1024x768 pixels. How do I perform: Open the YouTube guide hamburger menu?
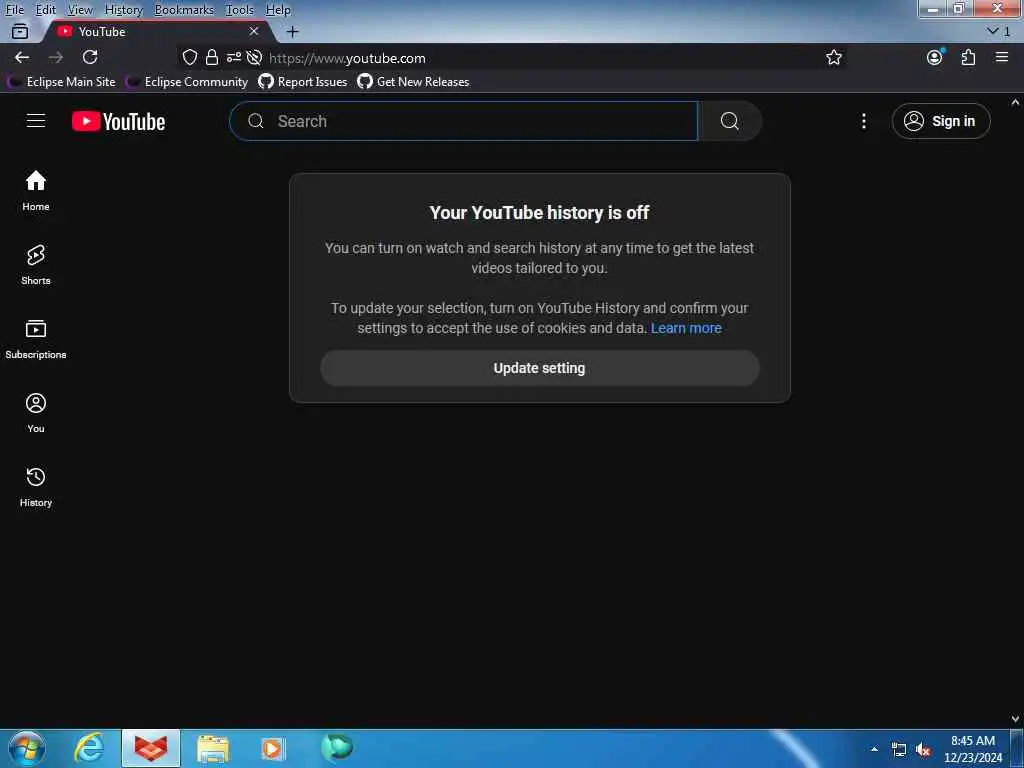point(36,121)
